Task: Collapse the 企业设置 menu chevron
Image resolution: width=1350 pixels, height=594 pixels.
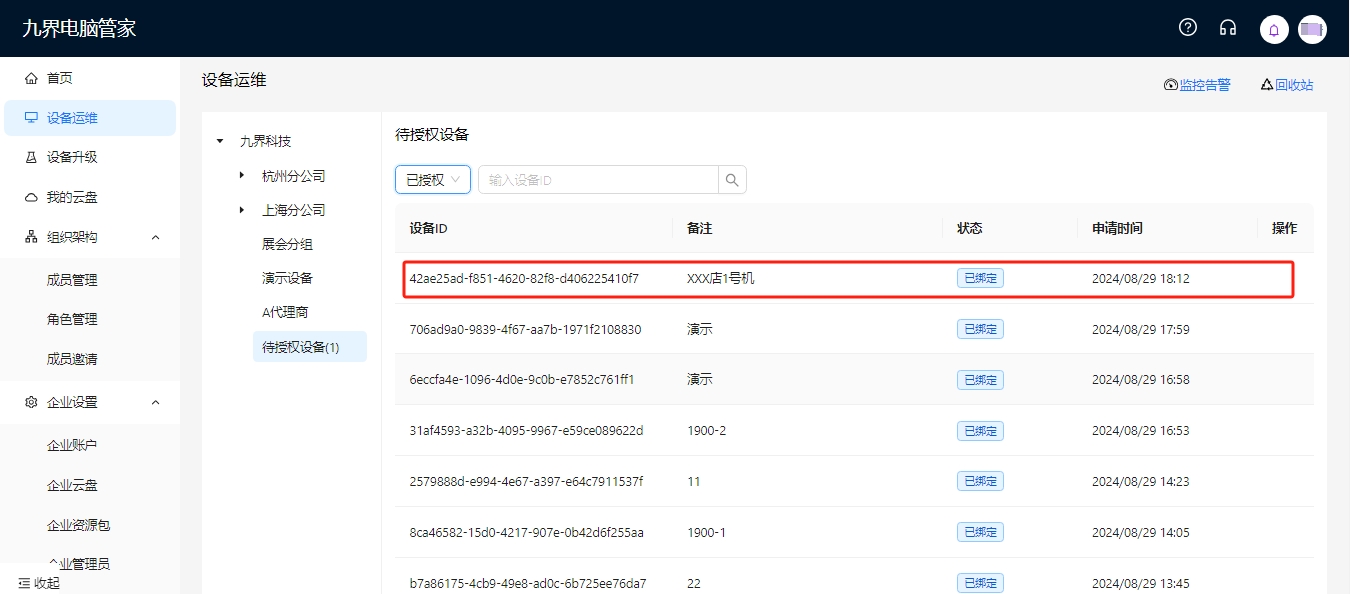Action: pos(156,402)
